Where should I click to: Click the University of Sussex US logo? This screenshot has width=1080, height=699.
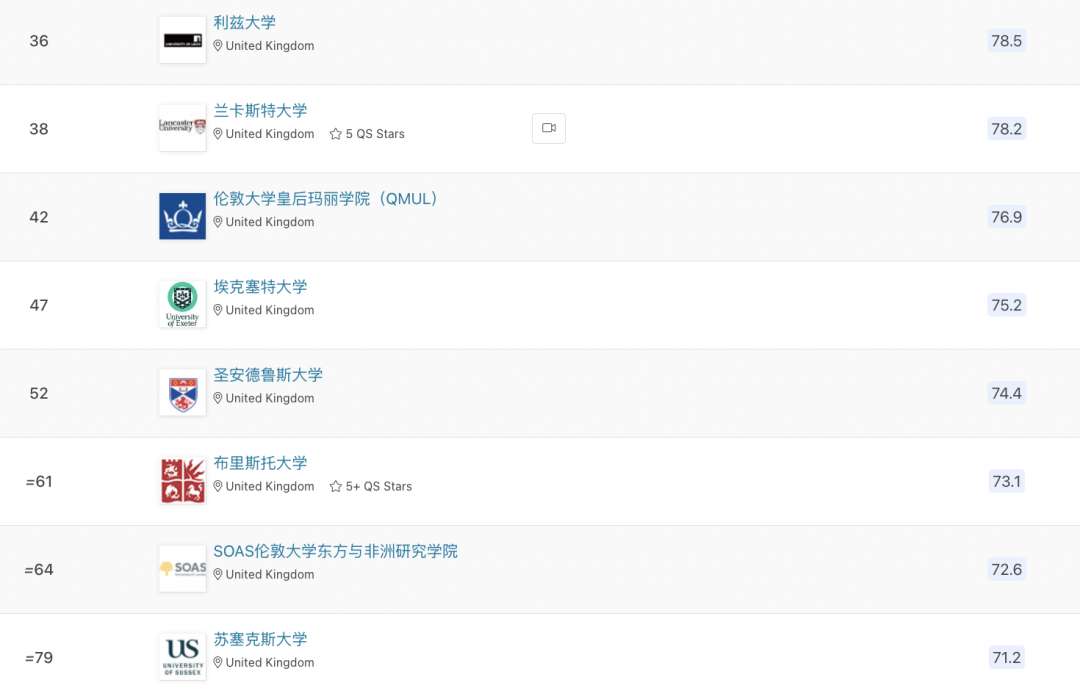183,657
